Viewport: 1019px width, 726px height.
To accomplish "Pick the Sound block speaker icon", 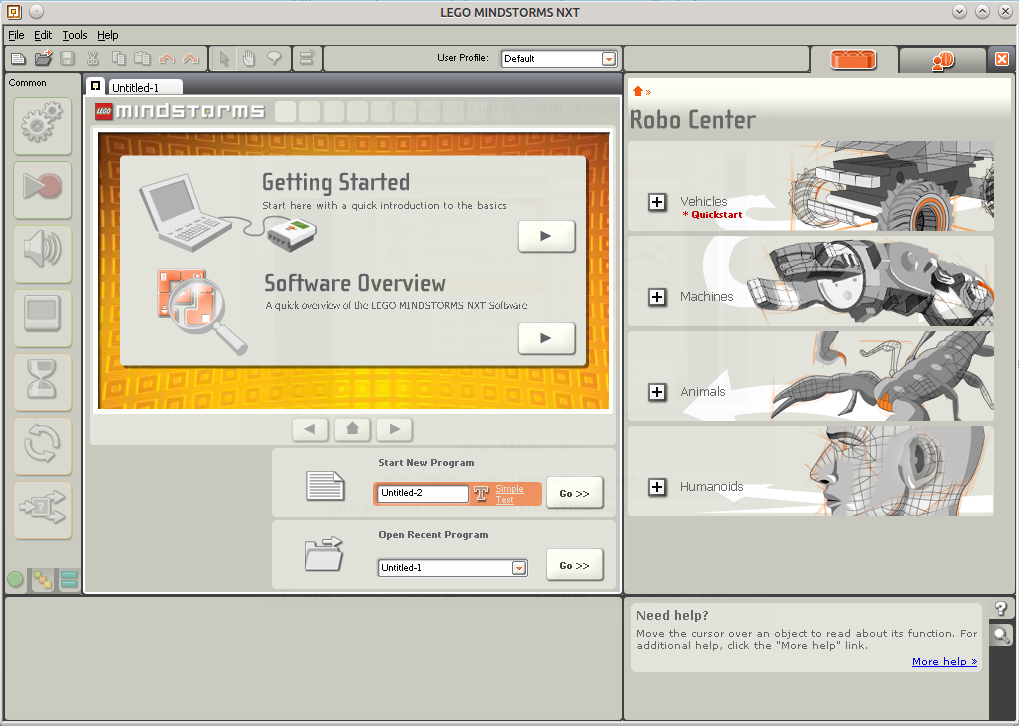I will (43, 253).
